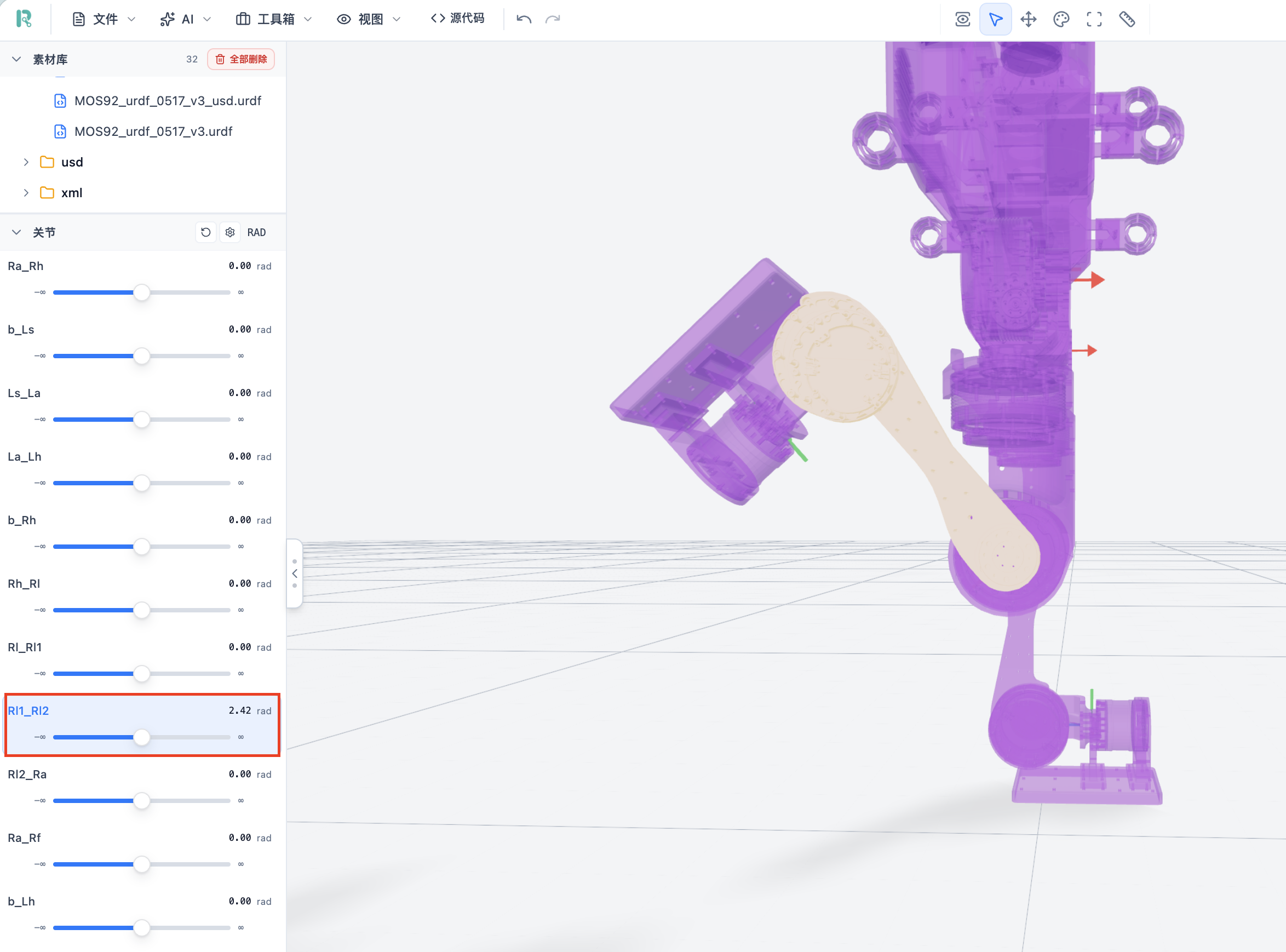The width and height of the screenshot is (1286, 952).
Task: Toggle RAD angle unit
Action: point(256,232)
